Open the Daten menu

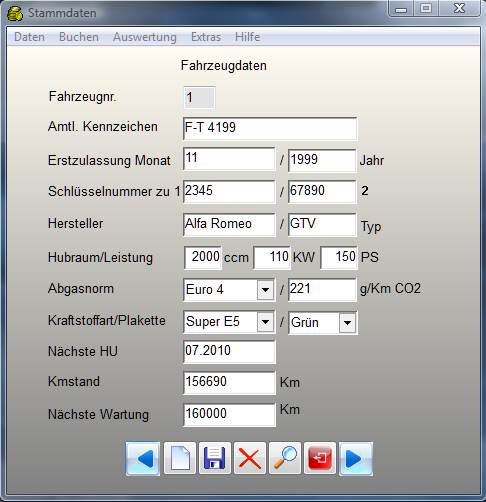[29, 37]
